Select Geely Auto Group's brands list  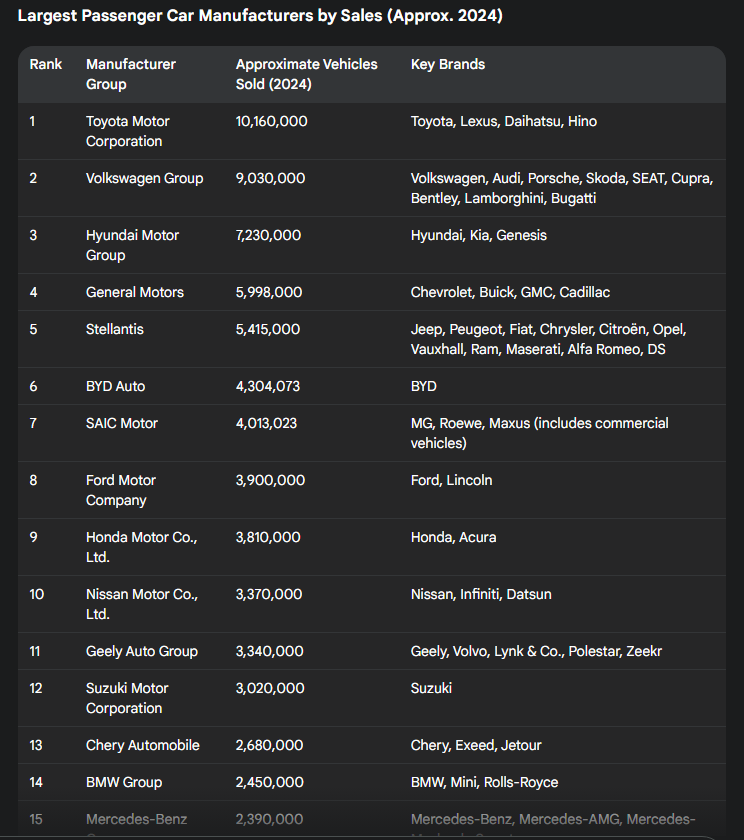click(536, 651)
